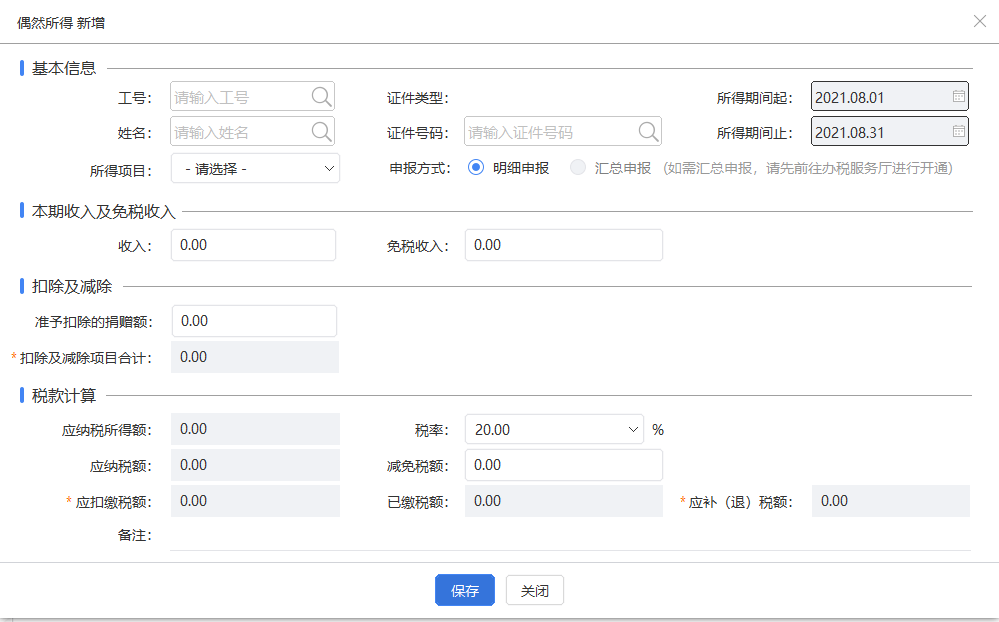Focus the 姓名 input field
Screen dimensions: 999x622
pyautogui.click(x=252, y=132)
